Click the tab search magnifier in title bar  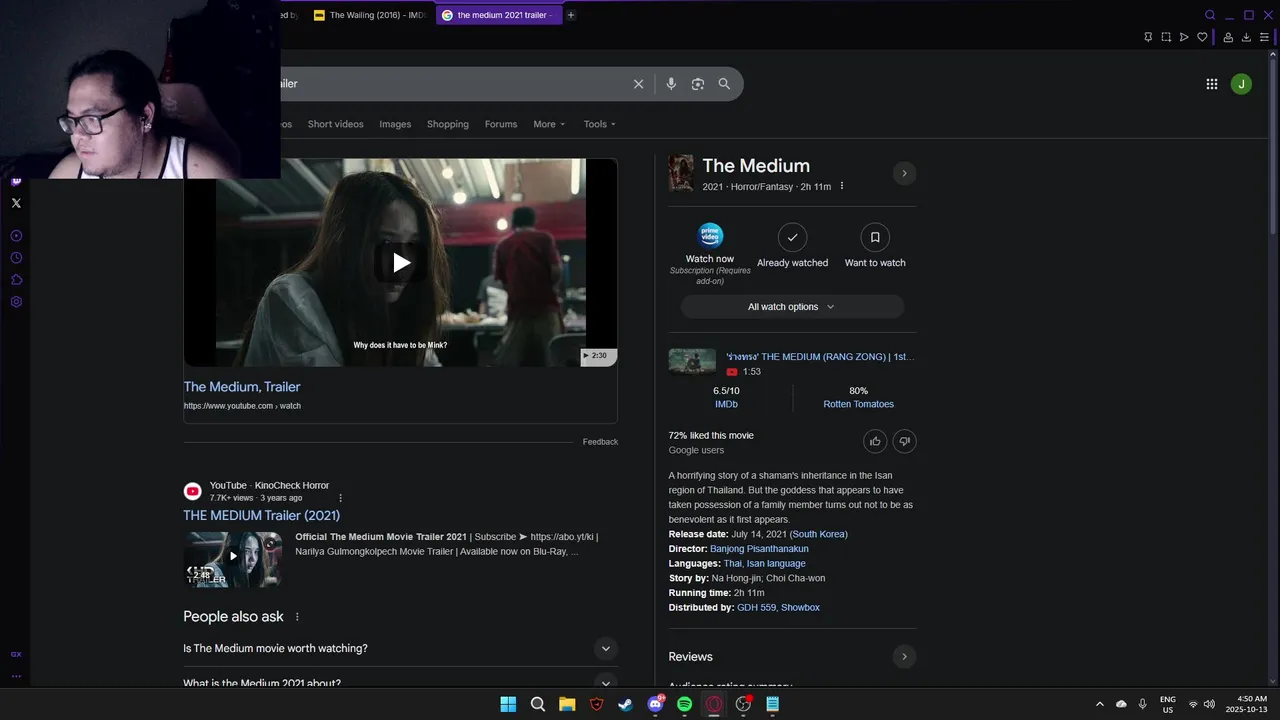1210,15
